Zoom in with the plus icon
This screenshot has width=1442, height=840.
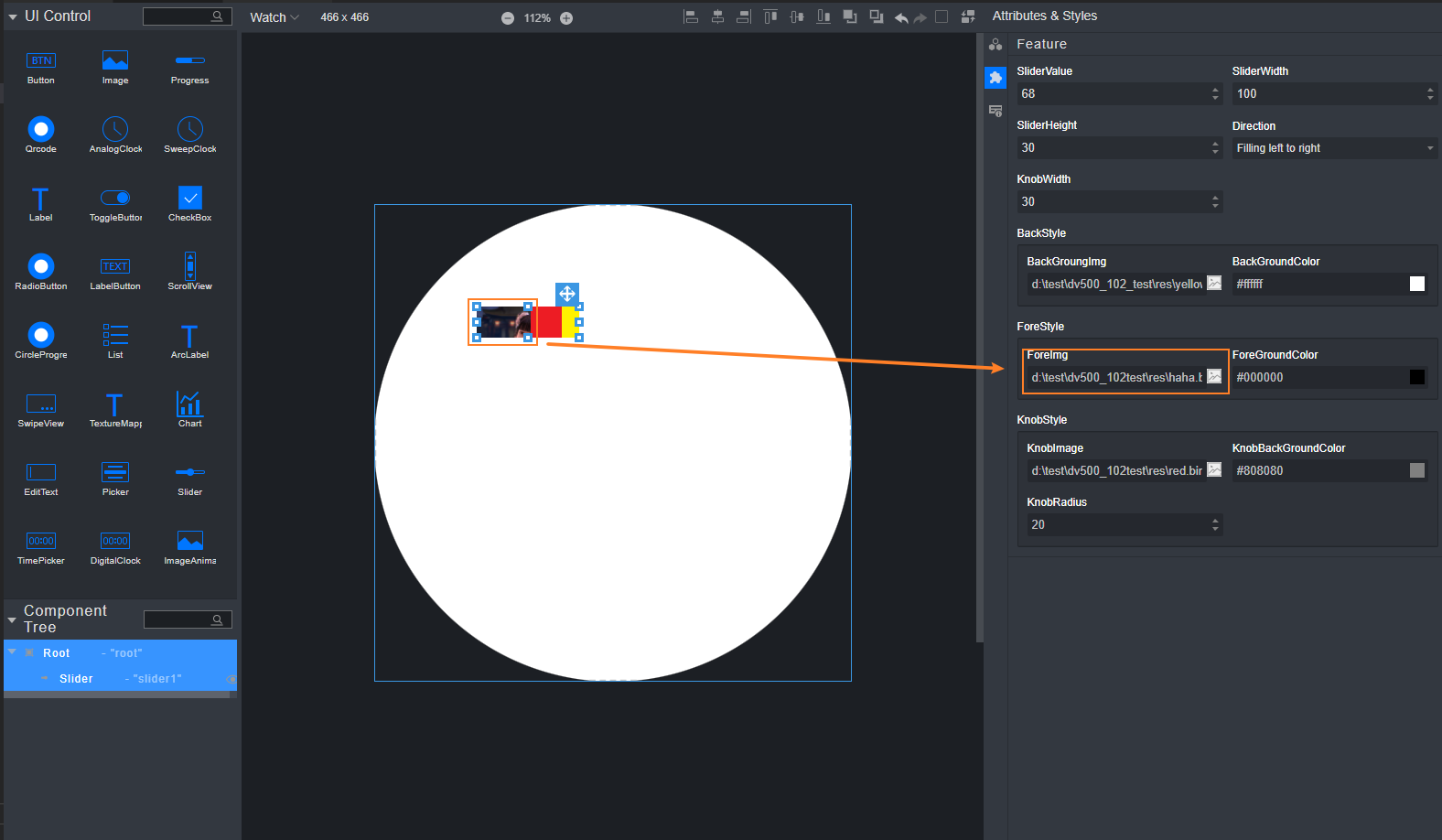pyautogui.click(x=566, y=18)
